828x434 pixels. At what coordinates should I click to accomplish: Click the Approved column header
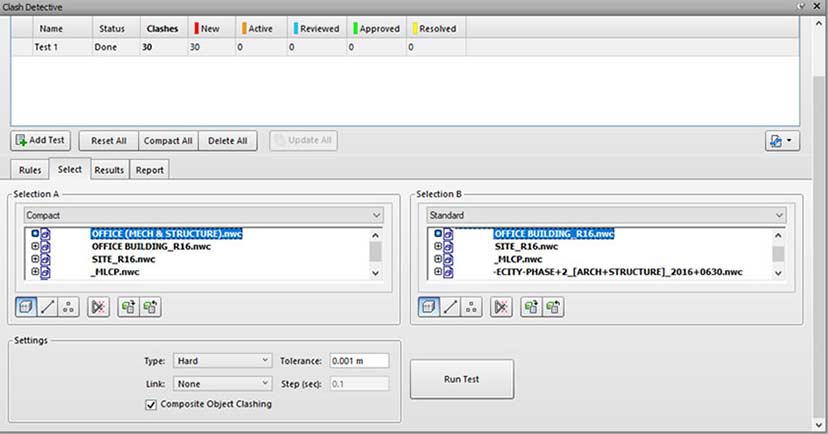click(x=376, y=29)
